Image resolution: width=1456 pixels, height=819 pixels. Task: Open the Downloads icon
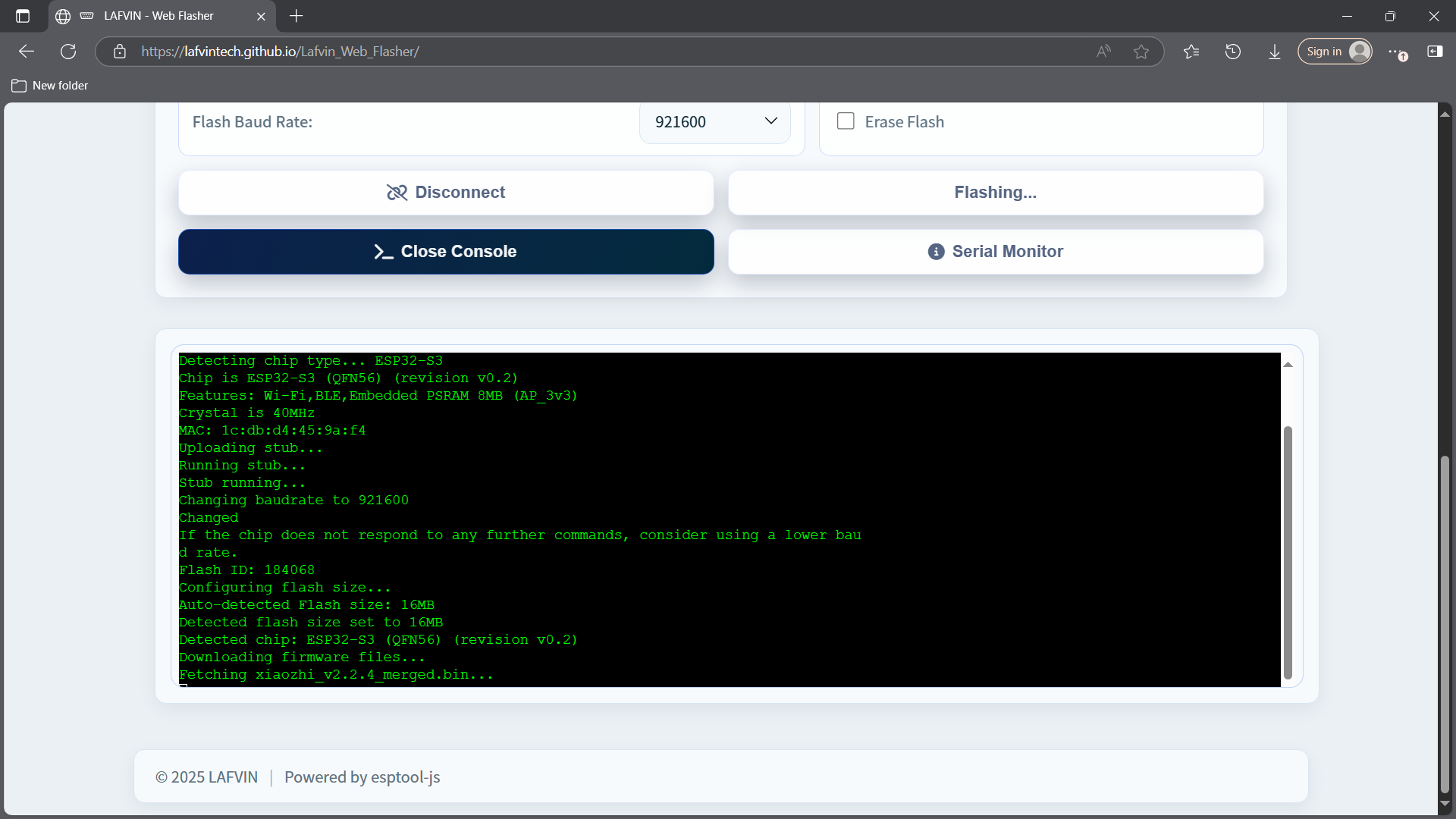1275,52
